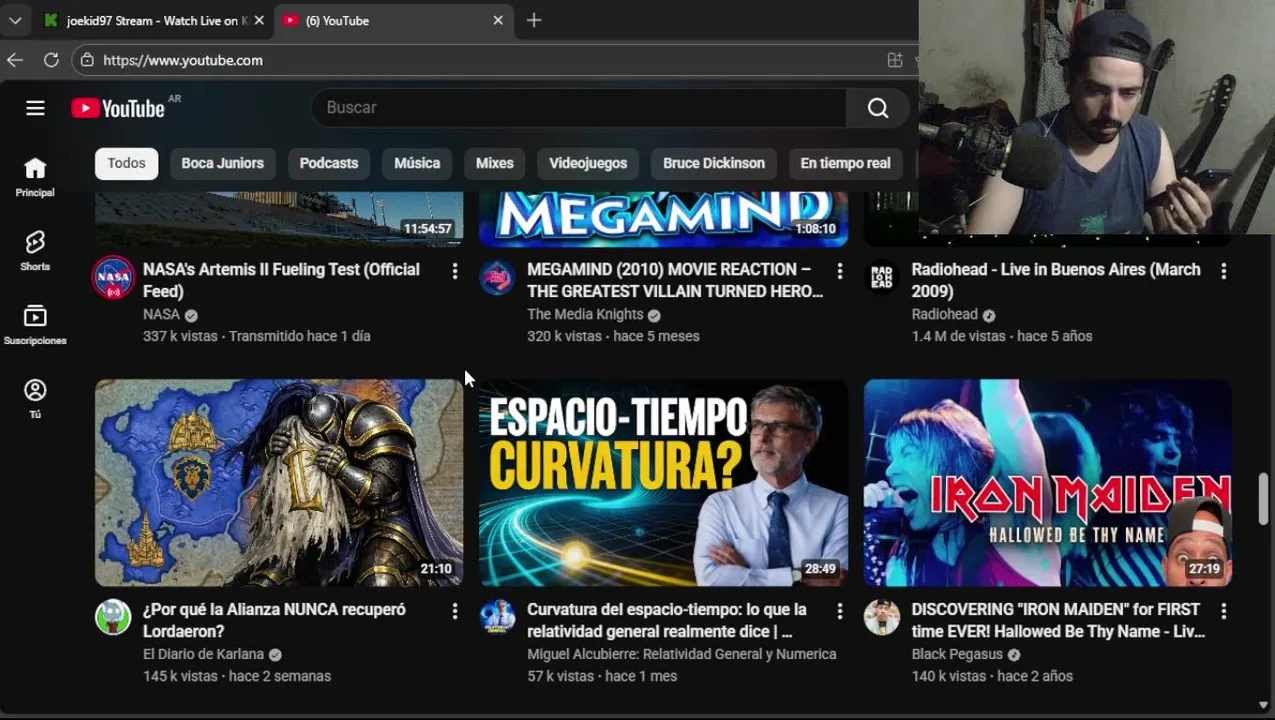
Task: Open options menu for MEGAMIND reaction video
Action: 840,271
